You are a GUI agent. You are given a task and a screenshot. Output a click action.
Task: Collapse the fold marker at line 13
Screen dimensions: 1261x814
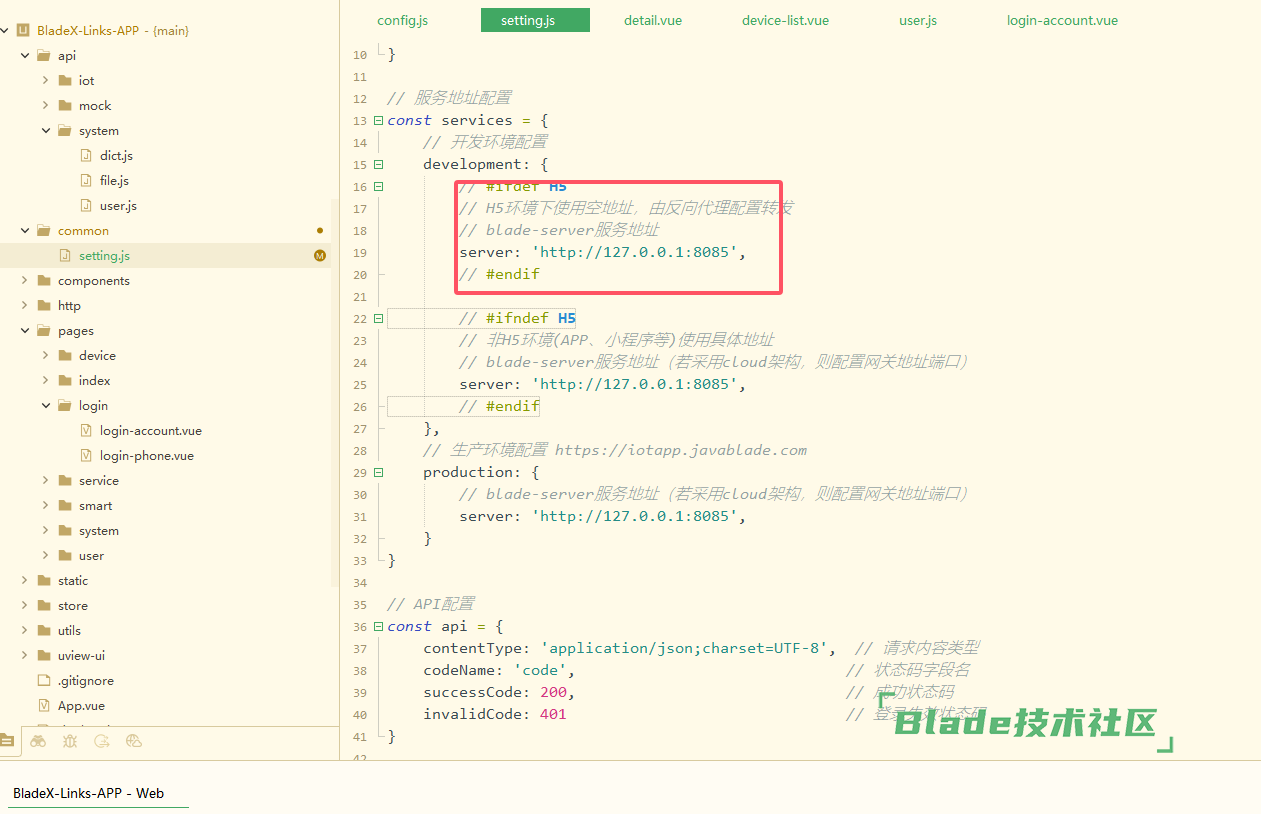(x=378, y=121)
